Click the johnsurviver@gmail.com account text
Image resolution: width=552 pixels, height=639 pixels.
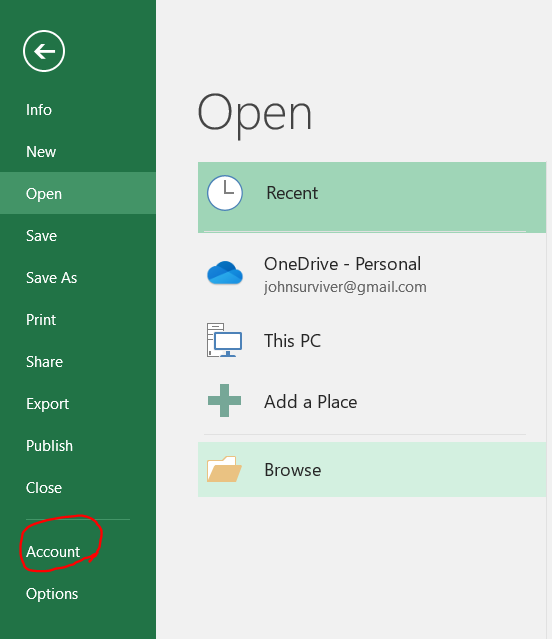345,287
